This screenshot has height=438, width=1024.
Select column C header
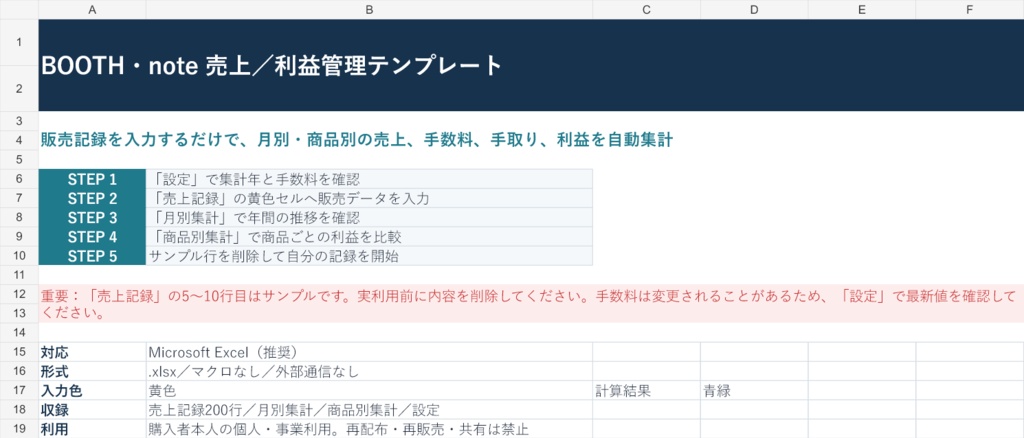[x=647, y=9]
